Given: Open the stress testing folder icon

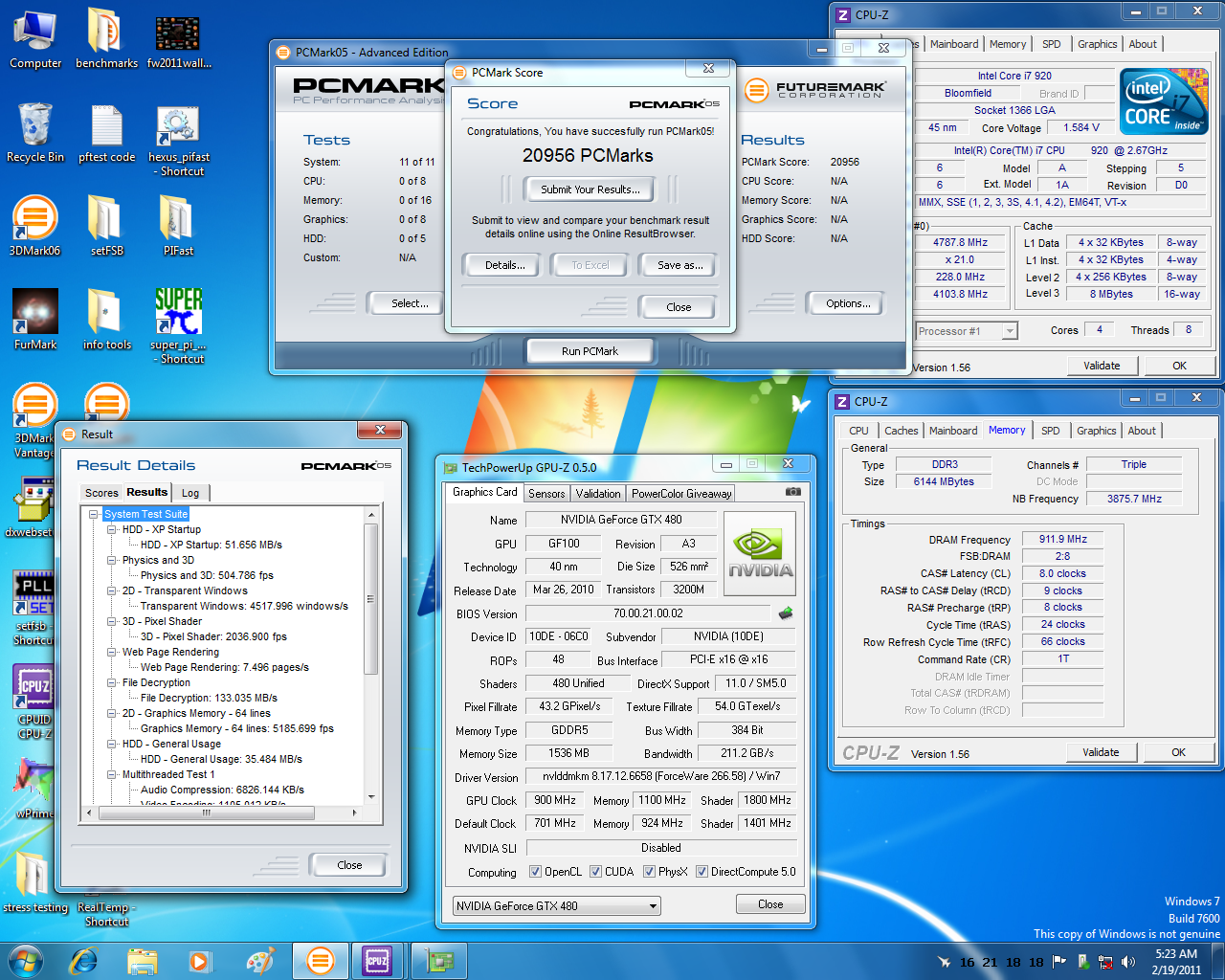Looking at the screenshot, I should tap(35, 880).
